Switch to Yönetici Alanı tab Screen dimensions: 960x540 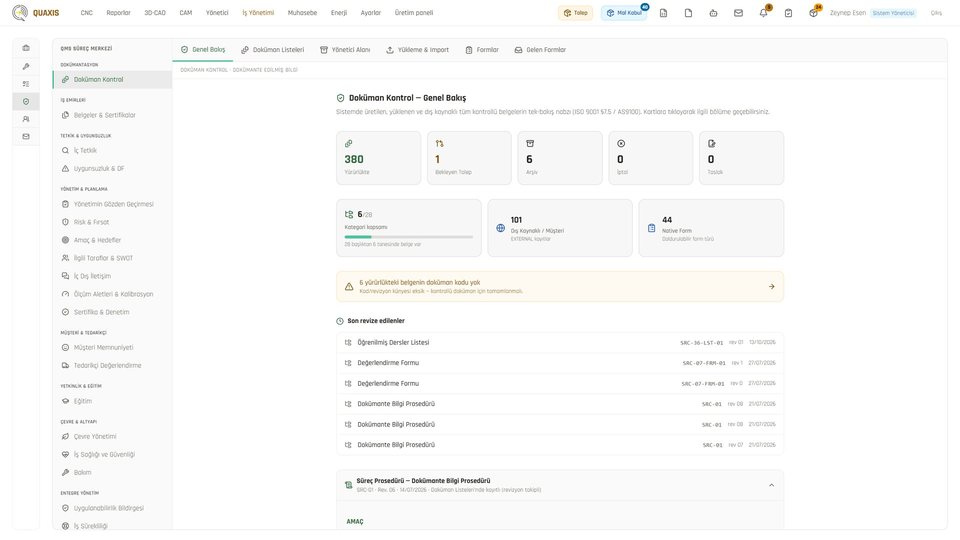click(x=345, y=50)
